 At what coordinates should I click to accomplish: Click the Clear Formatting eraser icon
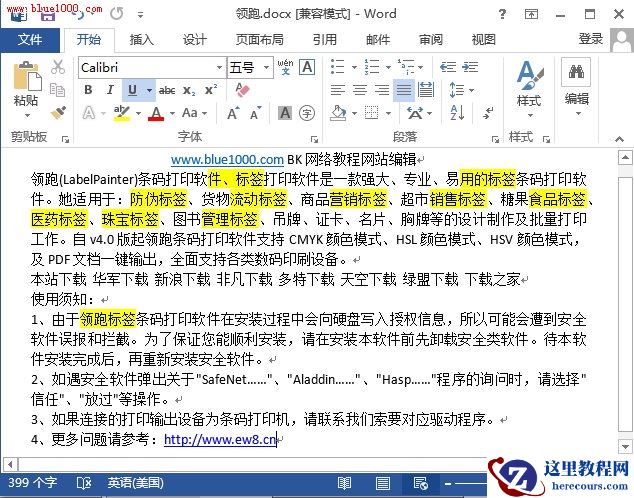[x=242, y=90]
